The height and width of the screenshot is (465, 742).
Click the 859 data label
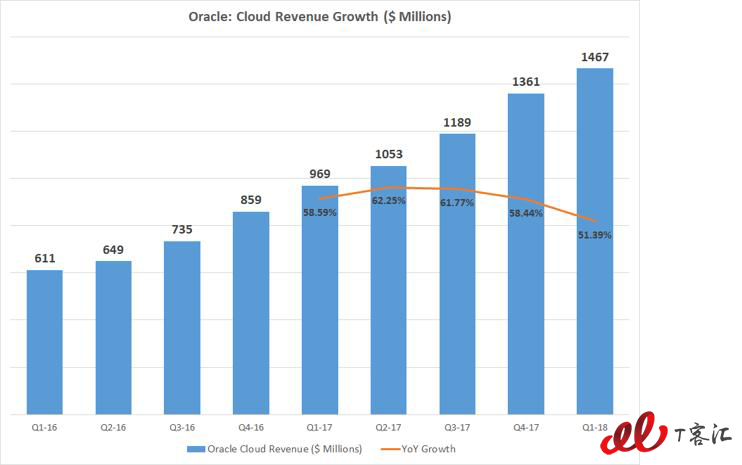251,200
